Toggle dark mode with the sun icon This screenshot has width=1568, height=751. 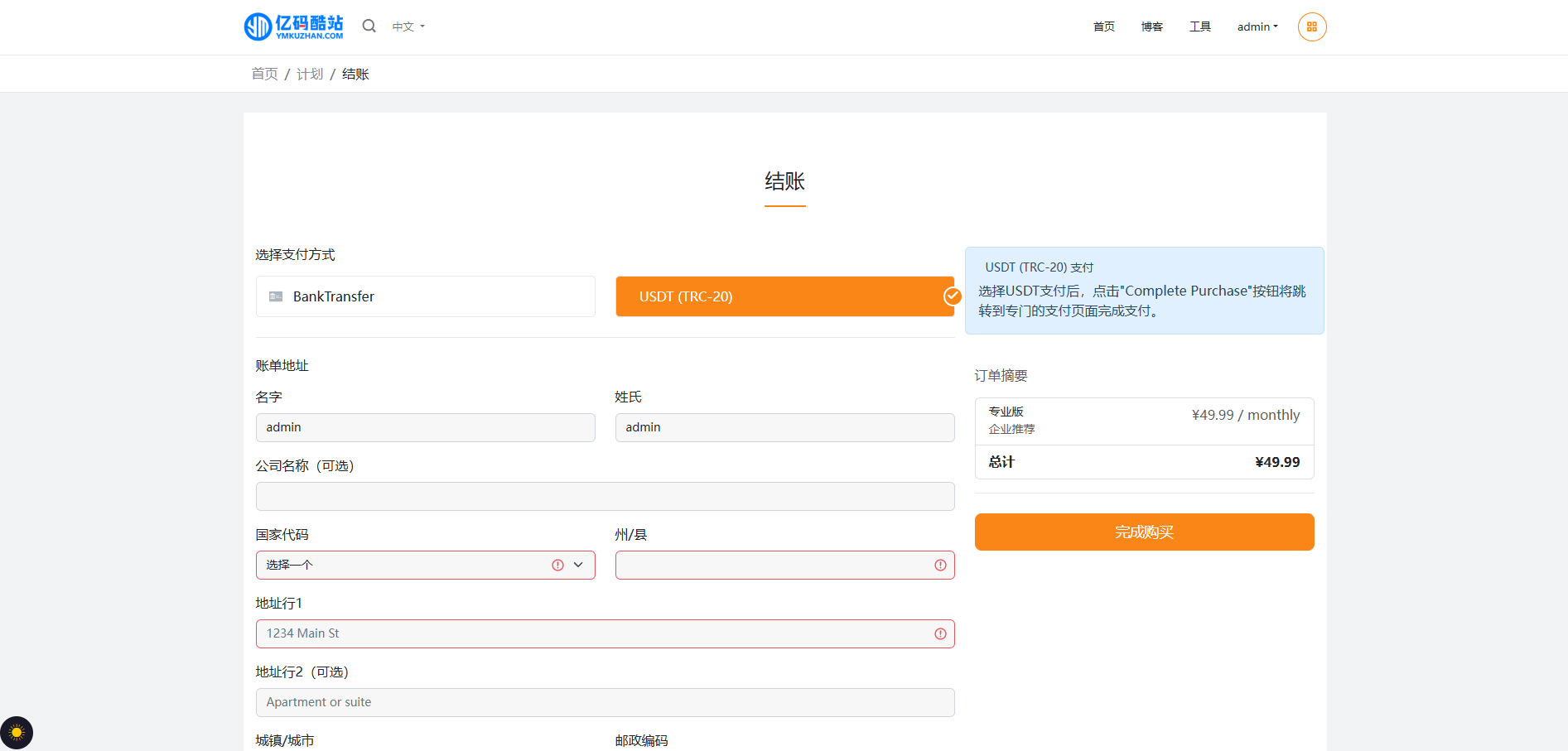17,732
